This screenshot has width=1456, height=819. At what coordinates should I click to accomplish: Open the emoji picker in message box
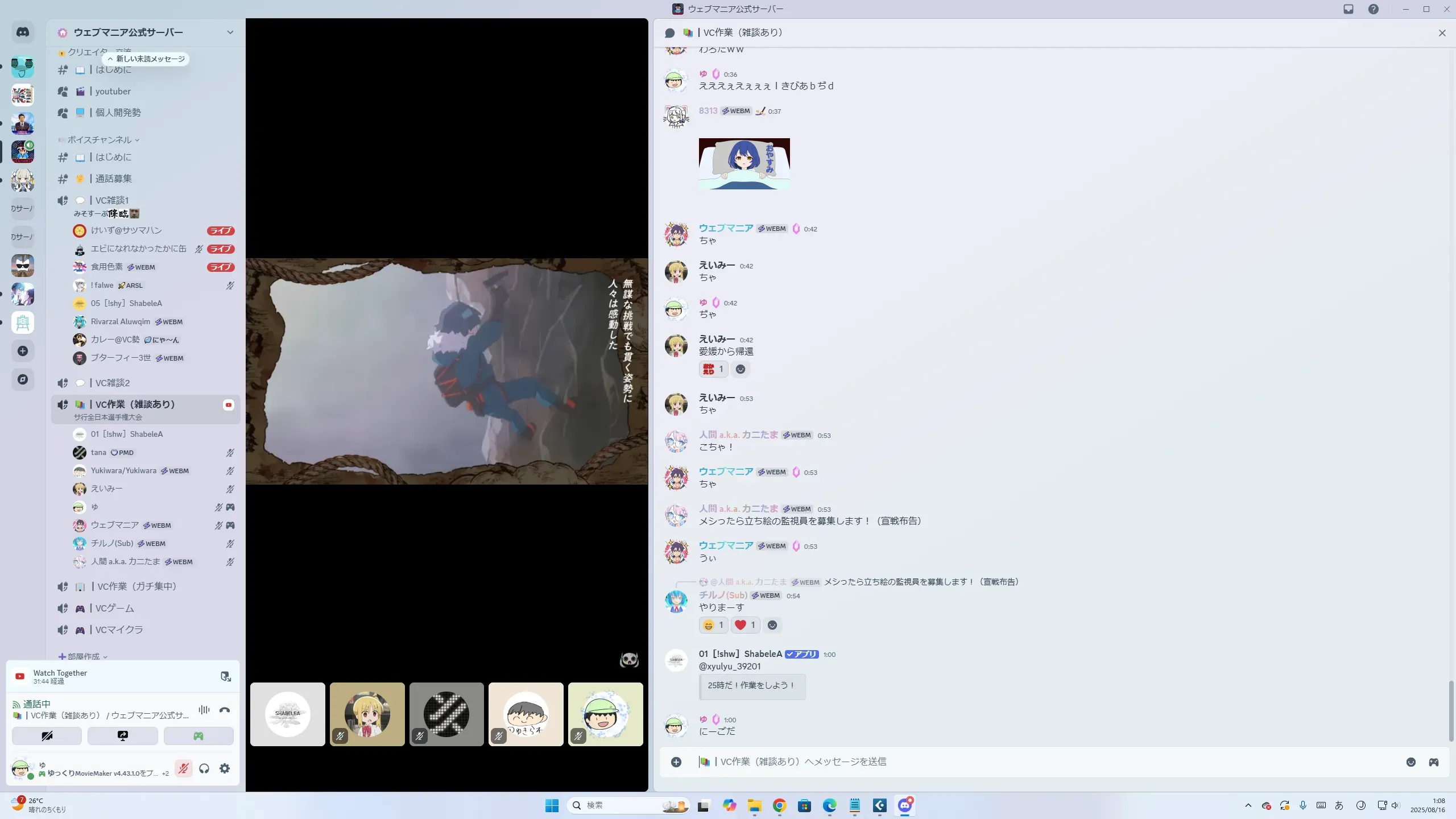(1410, 762)
